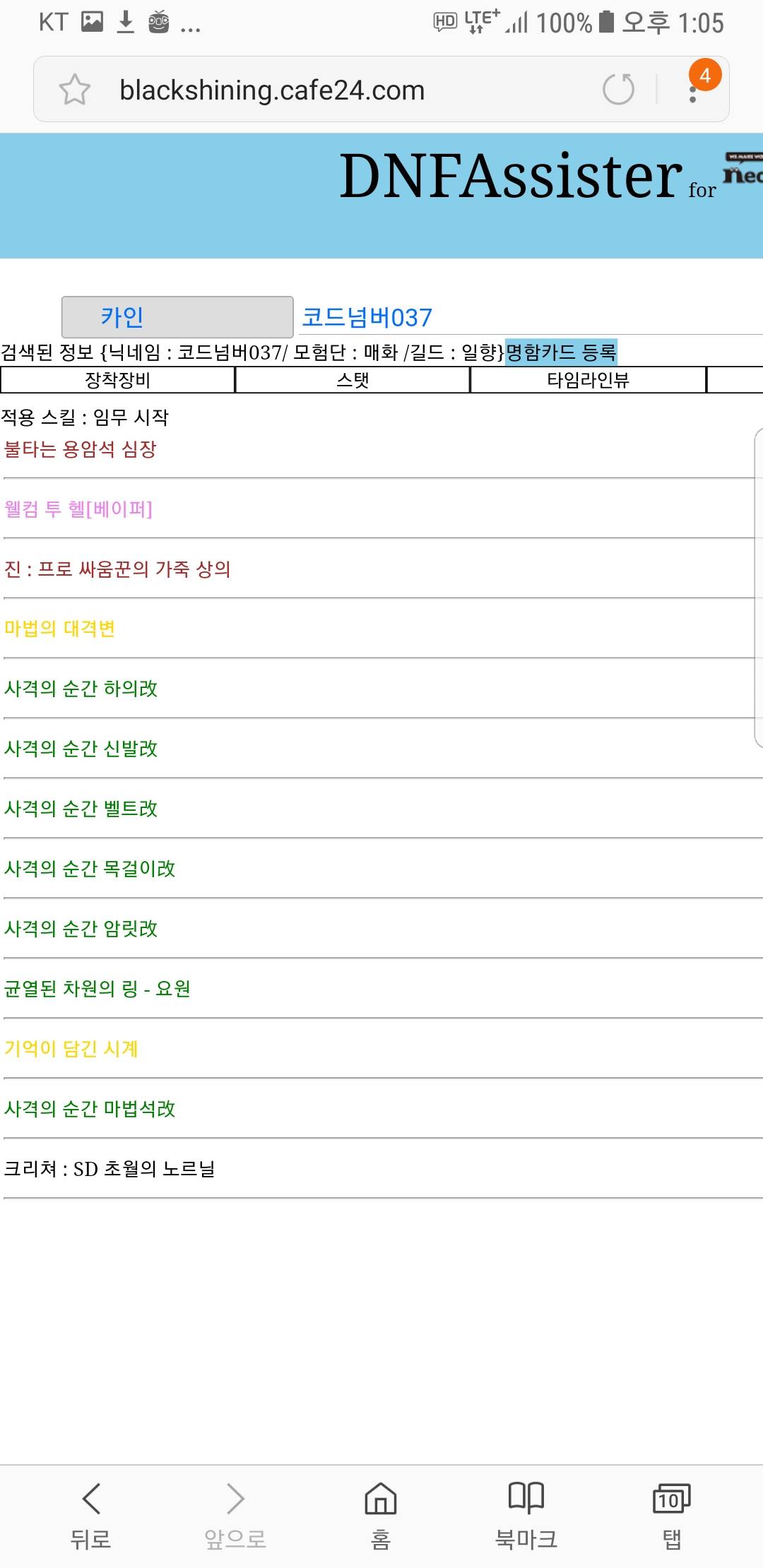The image size is (763, 1568).
Task: Select the item 마법의 대격변
Action: tap(60, 629)
